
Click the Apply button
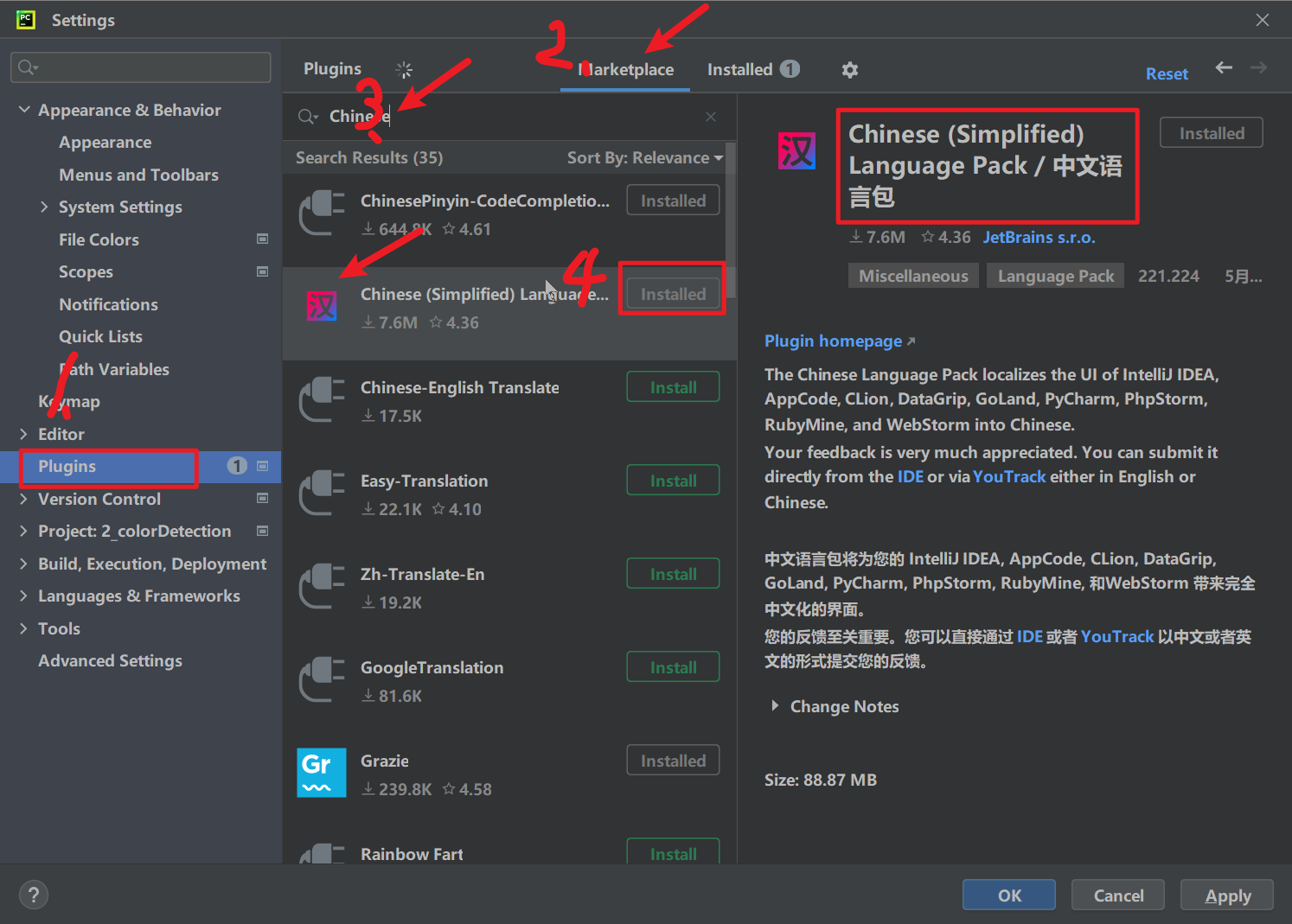tap(1227, 895)
